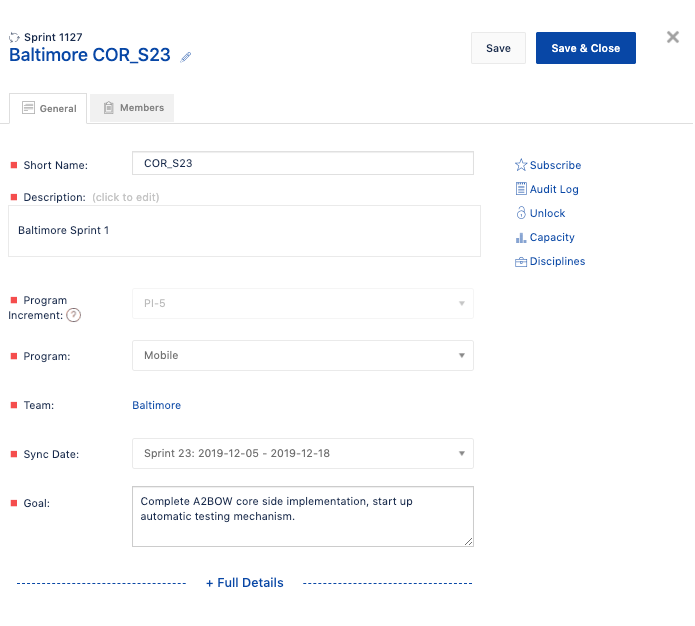Switch to the General tab
This screenshot has width=695, height=626.
tap(48, 108)
